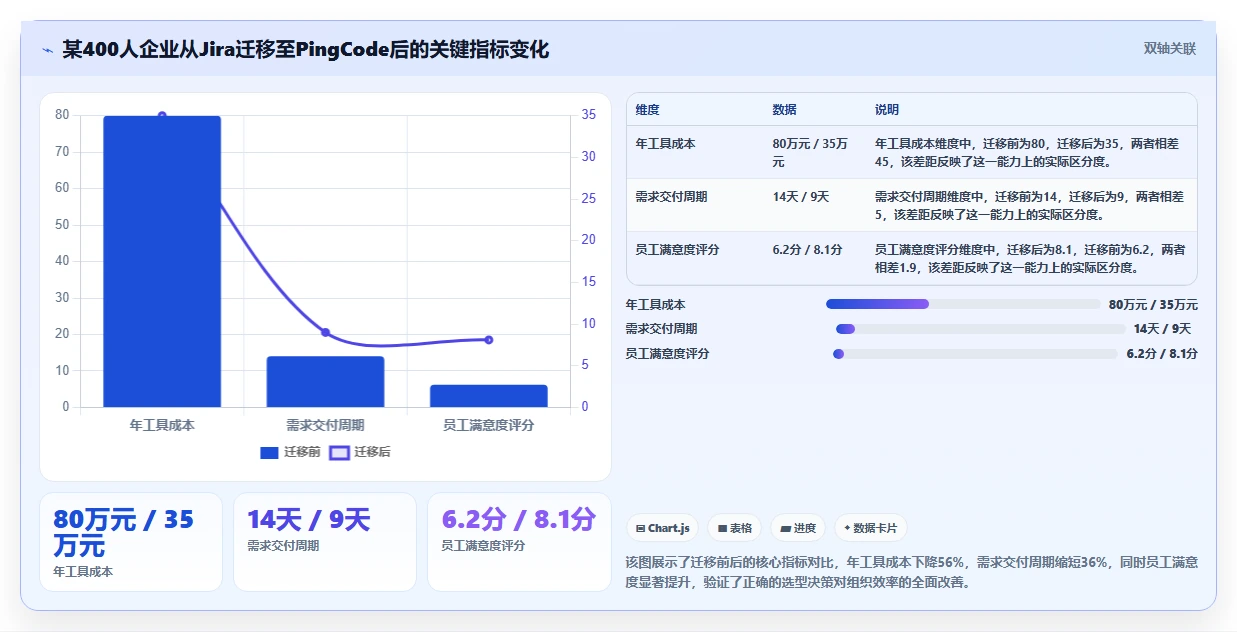Click the 说明 table column header
The height and width of the screenshot is (632, 1237).
887,110
